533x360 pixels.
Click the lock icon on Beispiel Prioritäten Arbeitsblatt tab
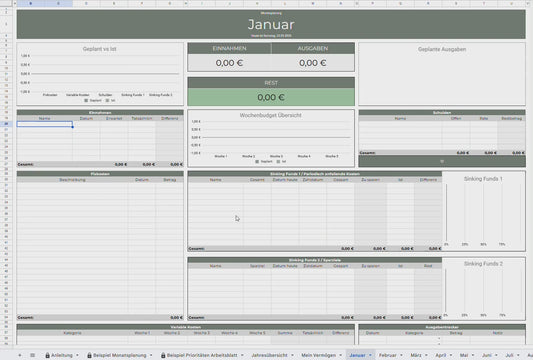[x=163, y=355]
